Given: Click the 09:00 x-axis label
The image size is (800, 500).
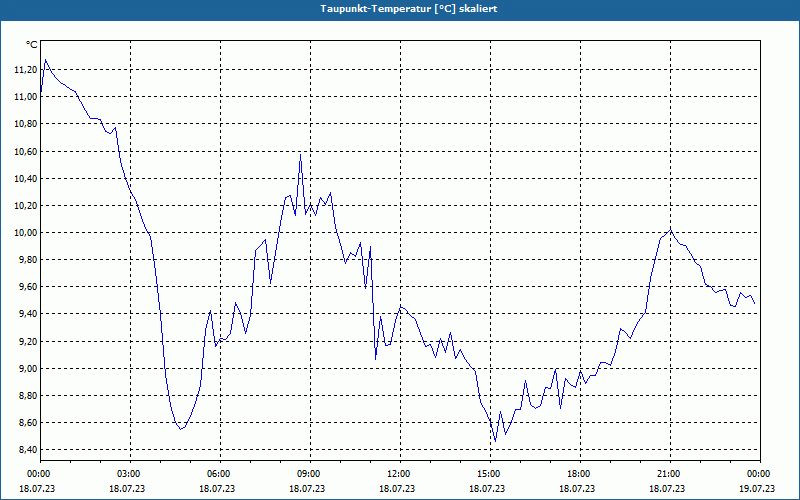Looking at the screenshot, I should 310,474.
